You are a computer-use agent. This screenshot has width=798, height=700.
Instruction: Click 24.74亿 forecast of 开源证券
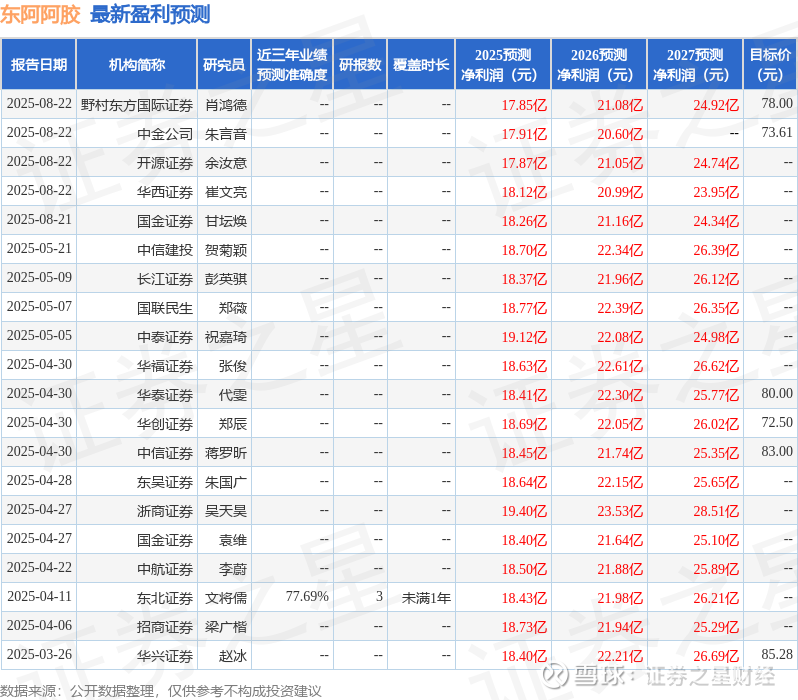716,163
